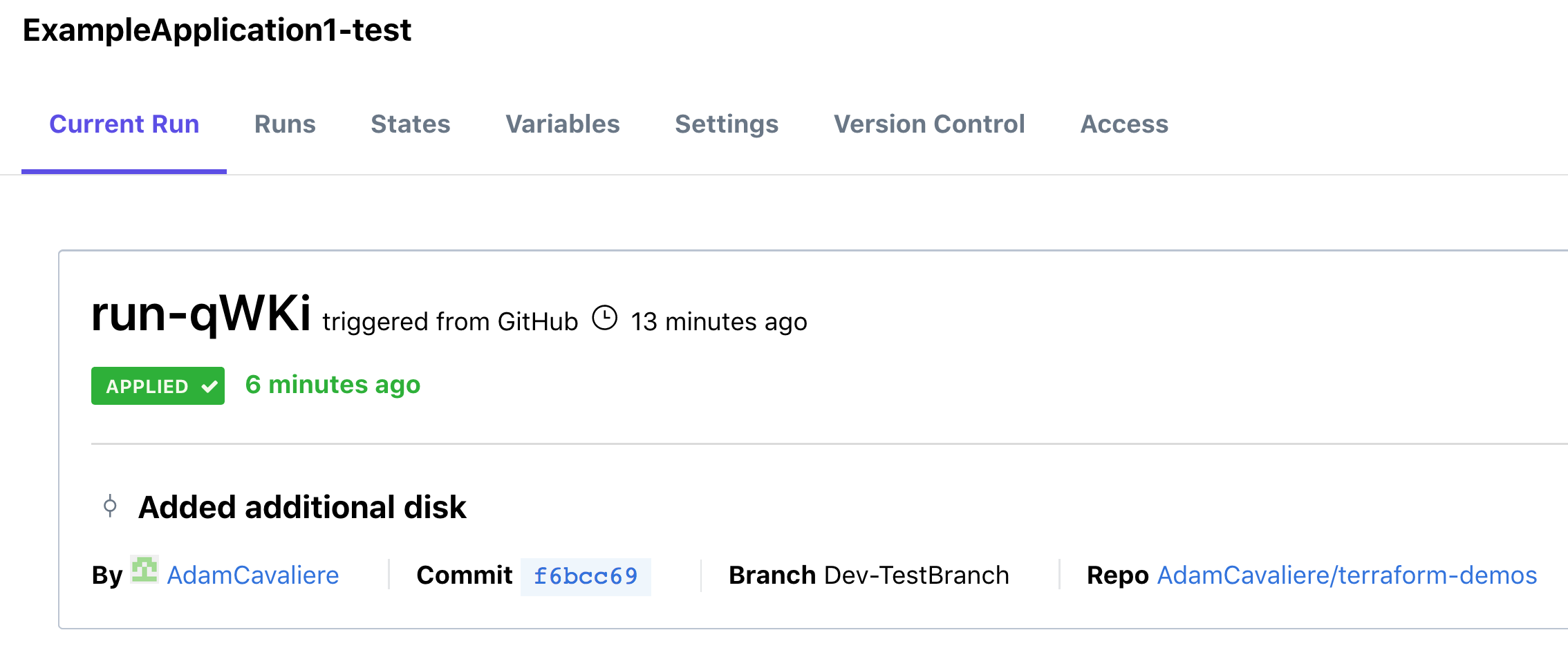This screenshot has width=1568, height=648.
Task: Click the Dev-TestBranch branch name
Action: click(917, 575)
